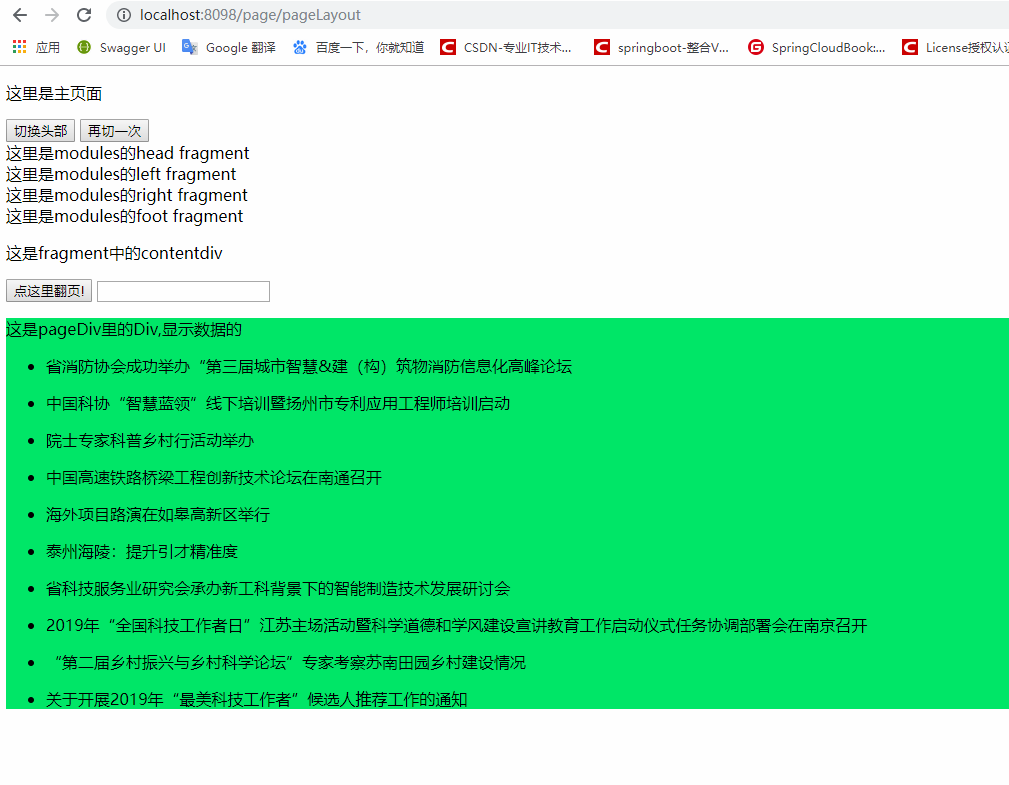Screen dimensions: 1009x785
Task: Click the 点这里翻页! button
Action: tap(49, 291)
